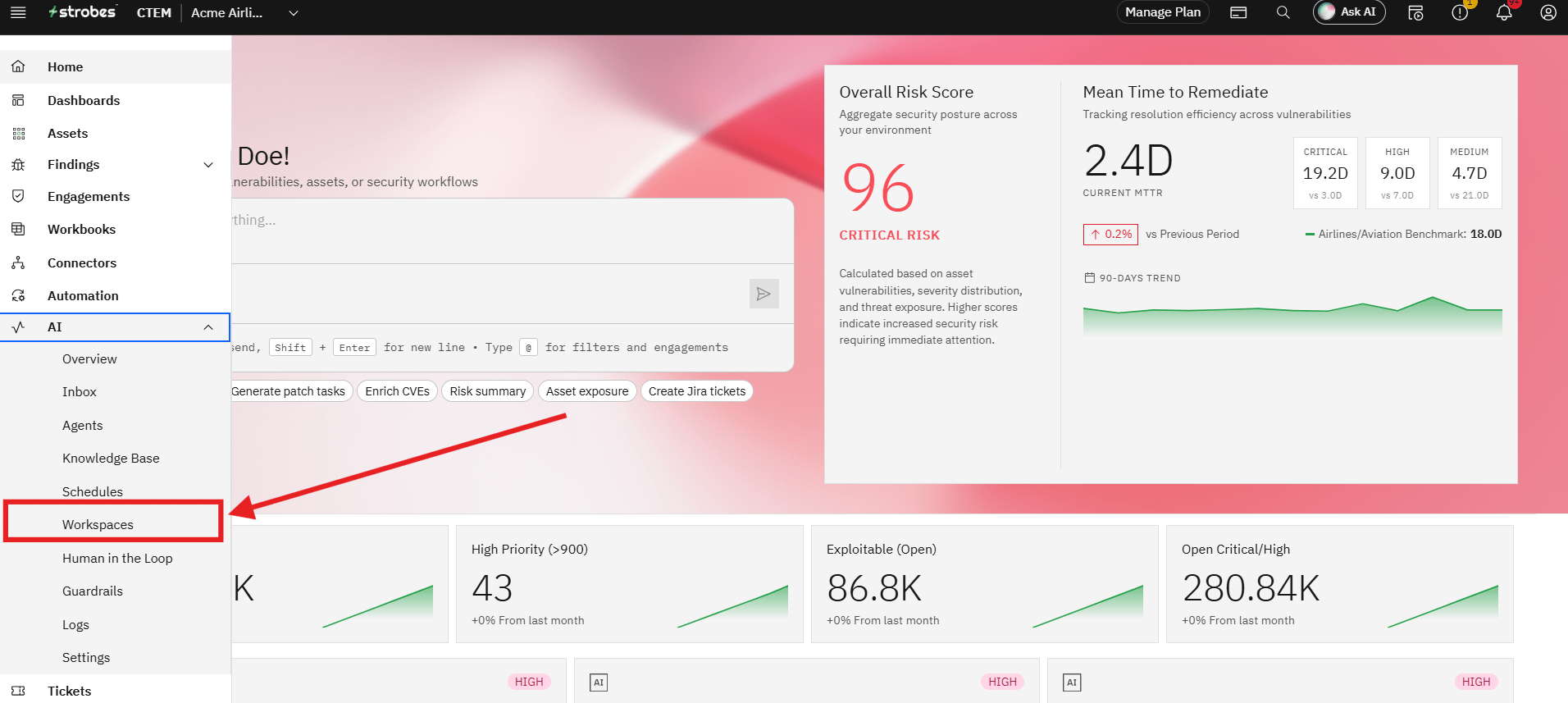Click the search magnifier icon
This screenshot has width=1568, height=703.
[x=1283, y=12]
